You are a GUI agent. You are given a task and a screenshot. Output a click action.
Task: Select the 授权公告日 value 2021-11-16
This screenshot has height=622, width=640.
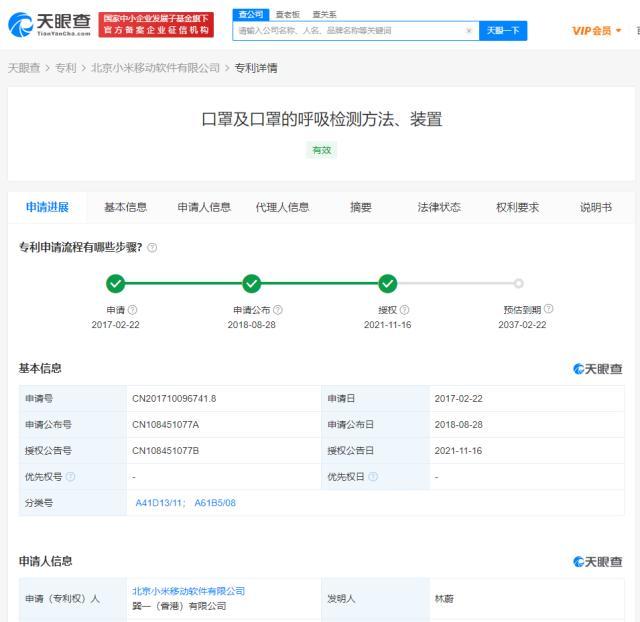click(458, 451)
